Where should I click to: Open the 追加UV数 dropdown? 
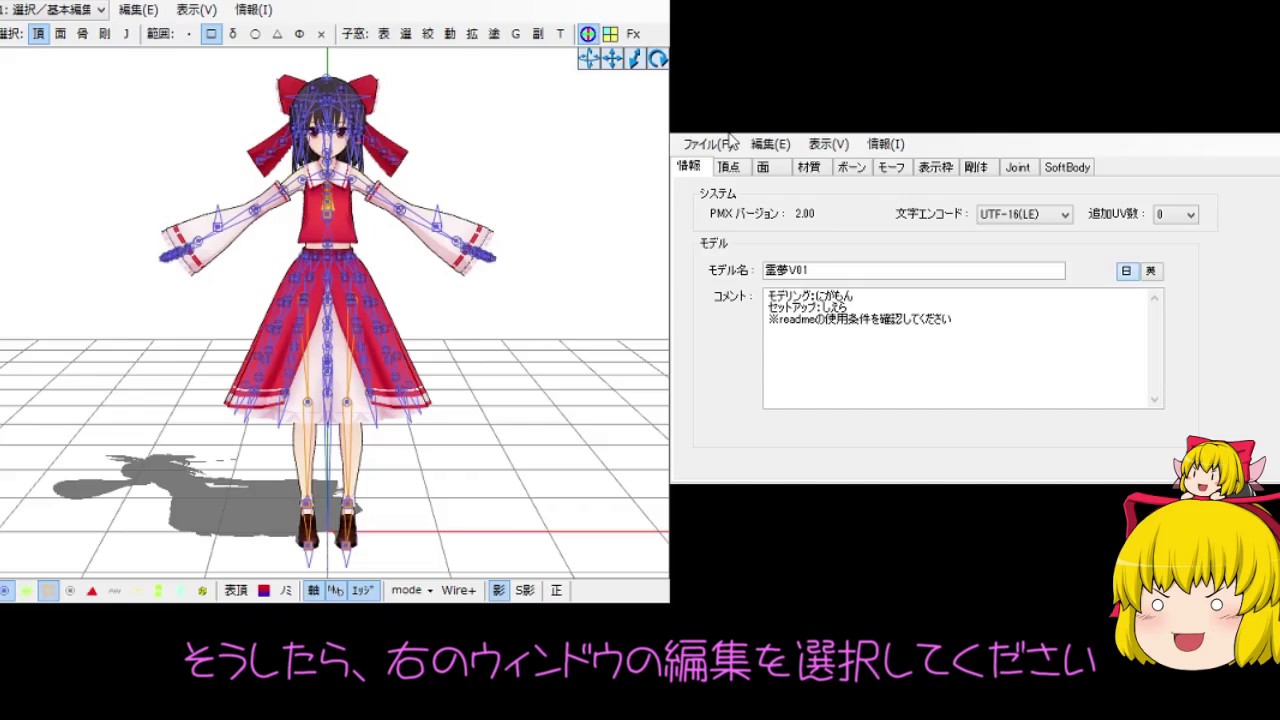tap(1175, 215)
